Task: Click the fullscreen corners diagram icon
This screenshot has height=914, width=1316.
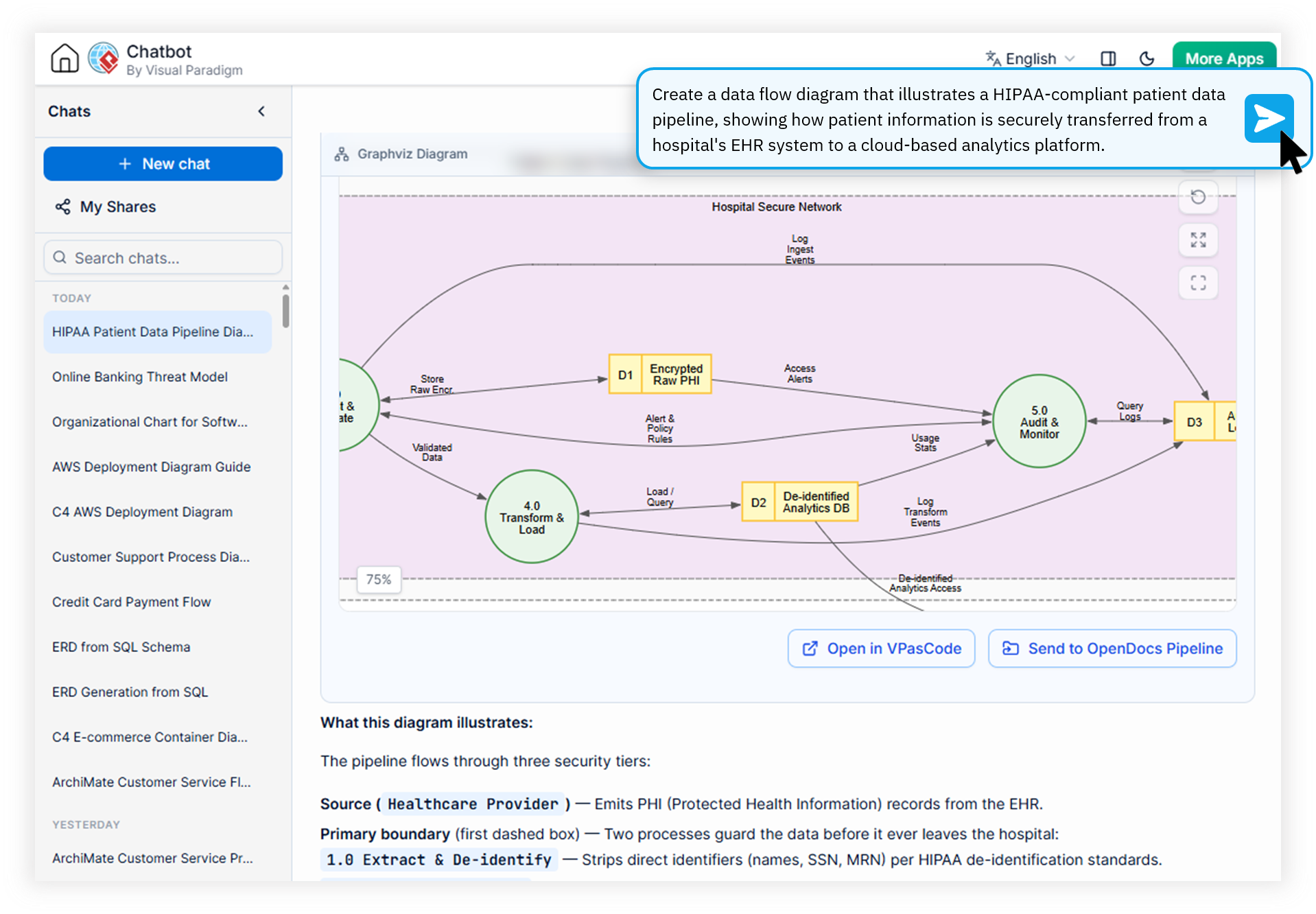Action: pos(1198,283)
